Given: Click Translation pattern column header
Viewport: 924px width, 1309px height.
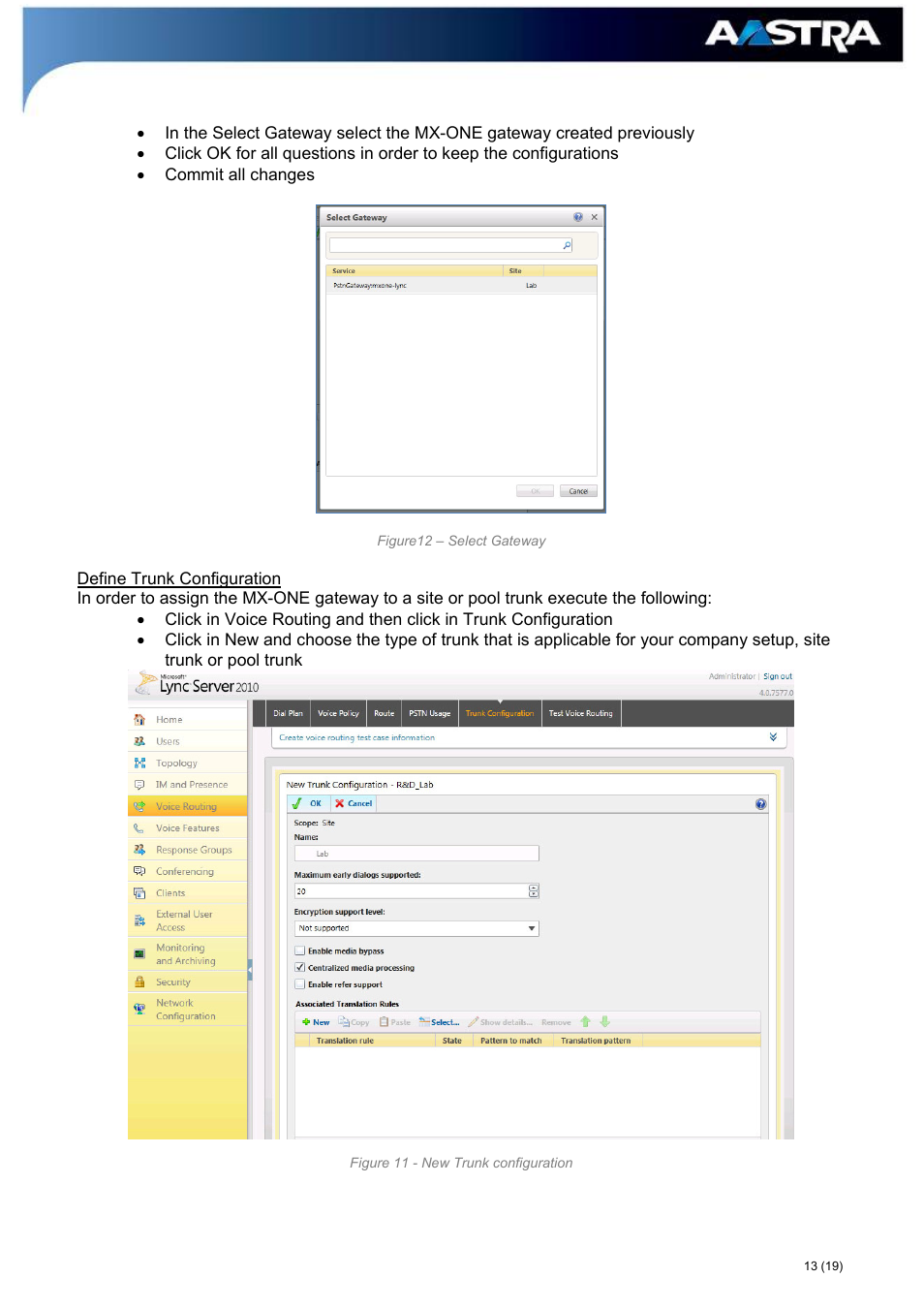Looking at the screenshot, I should (x=596, y=1041).
